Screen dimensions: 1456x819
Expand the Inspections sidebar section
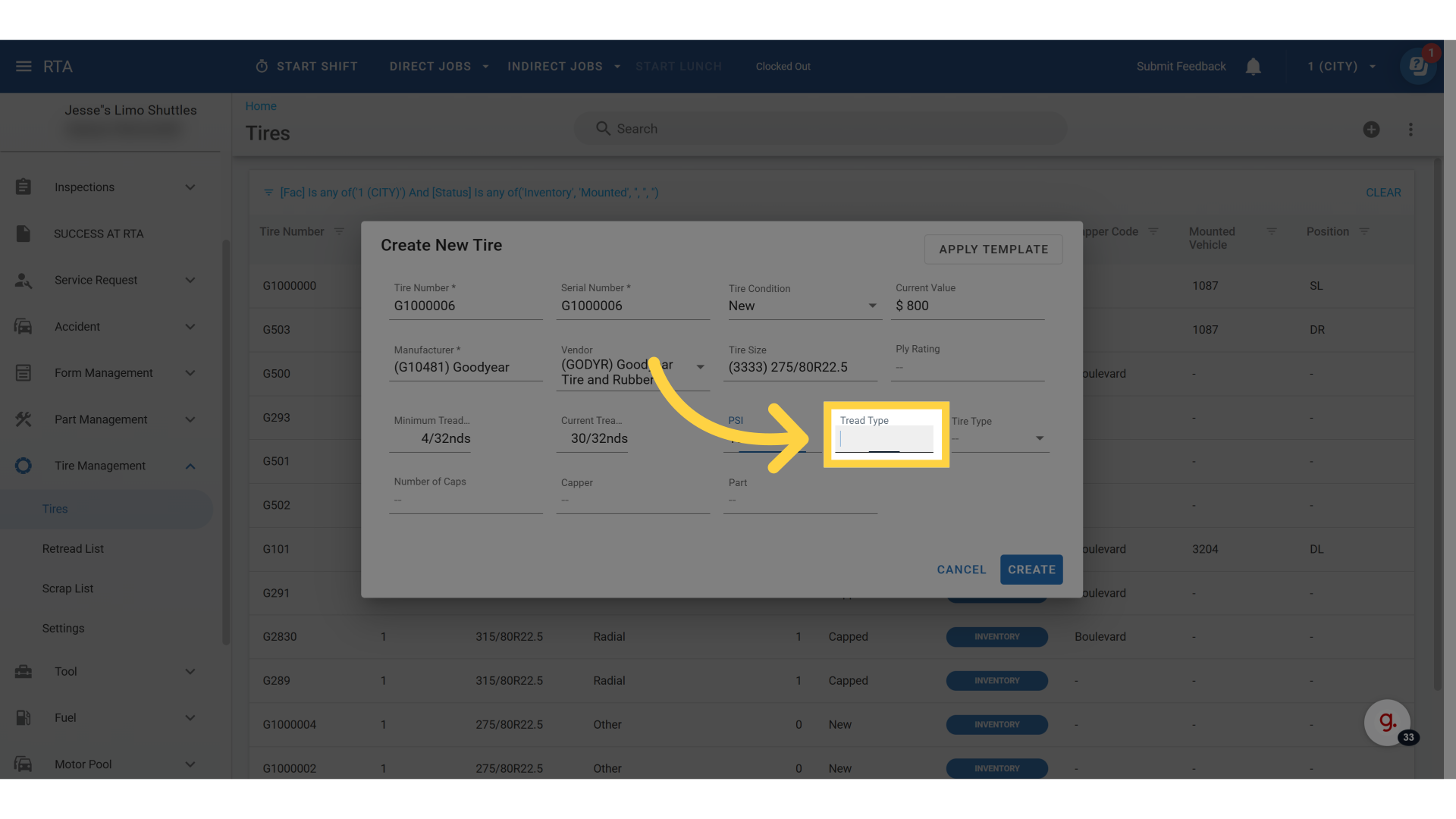point(190,187)
